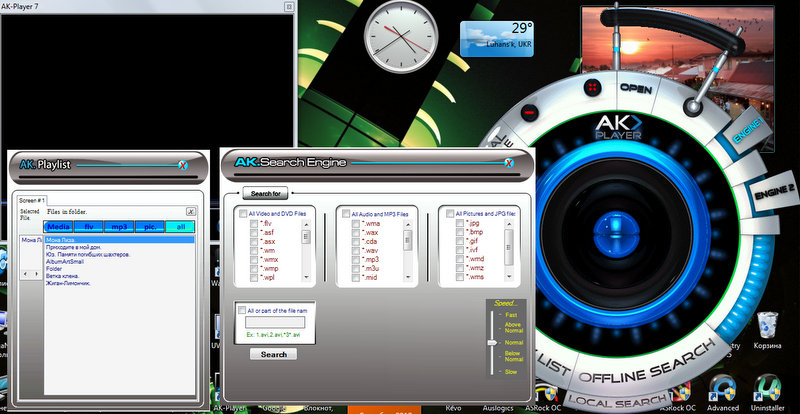Viewport: 800px width, 414px height.
Task: Click up arrow of audio formats list
Action: coord(408,224)
